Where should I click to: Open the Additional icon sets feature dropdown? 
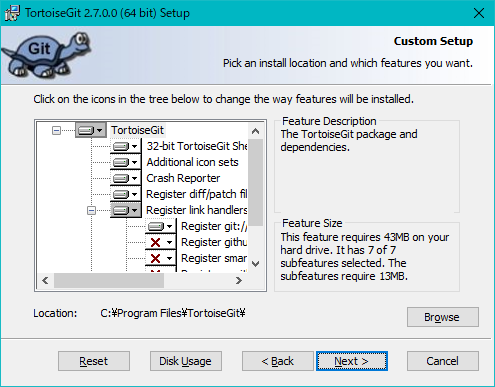[125, 162]
